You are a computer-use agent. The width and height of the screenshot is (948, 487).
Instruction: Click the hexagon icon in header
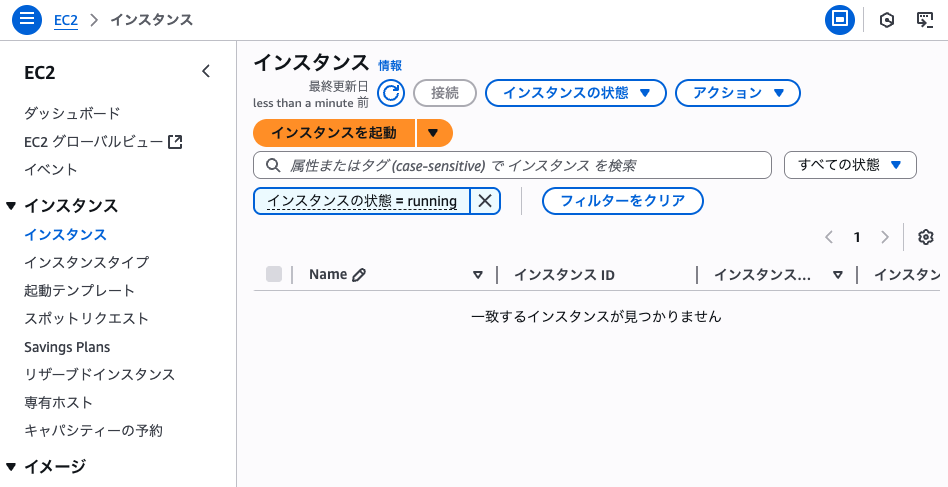coord(886,20)
